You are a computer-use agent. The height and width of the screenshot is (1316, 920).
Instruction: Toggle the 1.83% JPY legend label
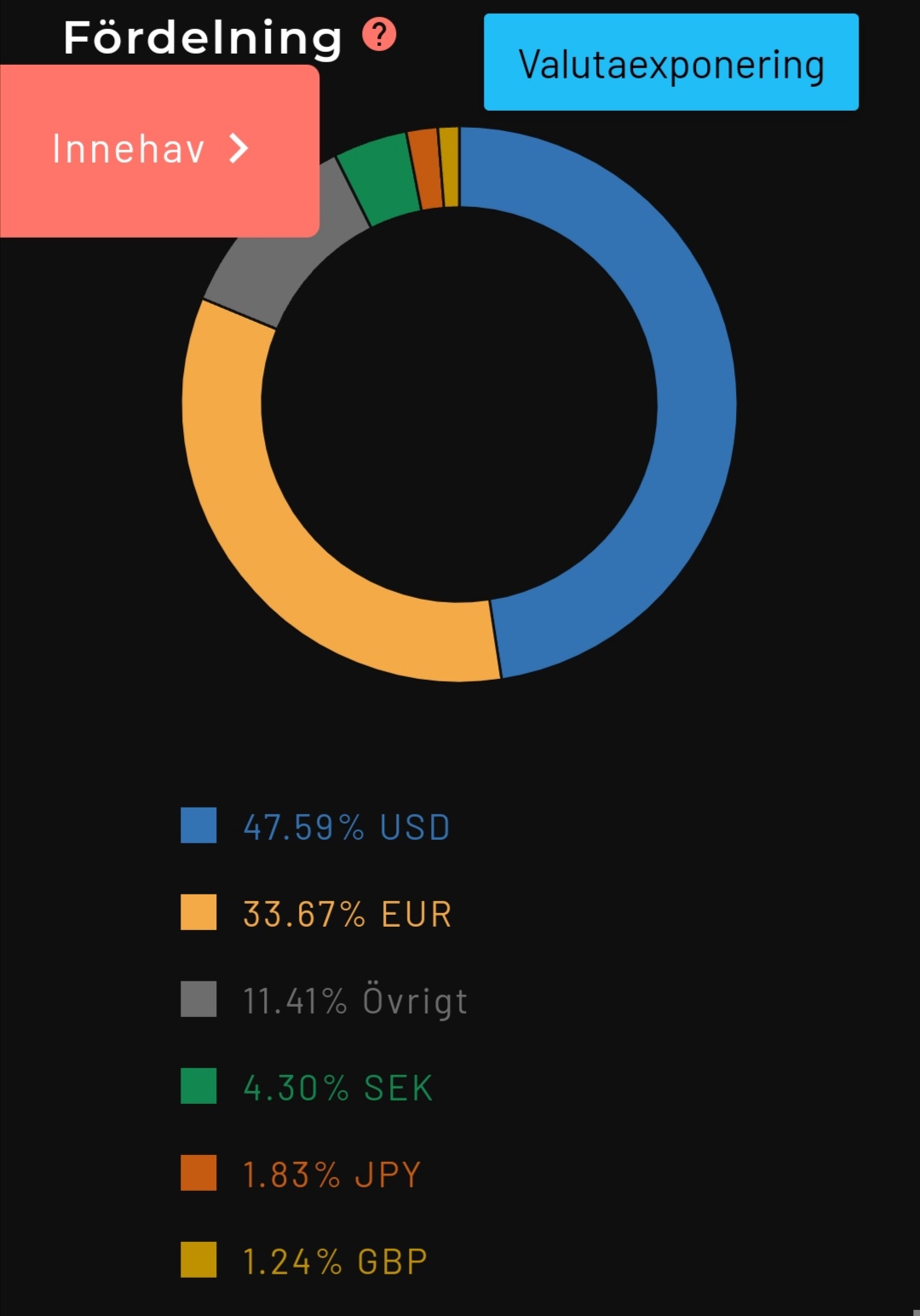[x=332, y=1175]
